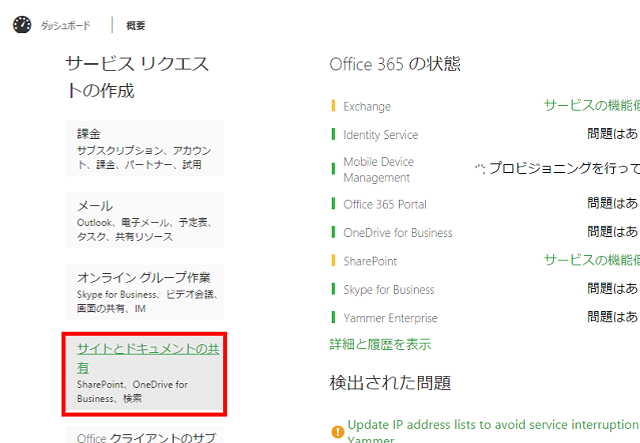Click 詳細と履歴を表示 link

click(x=380, y=344)
